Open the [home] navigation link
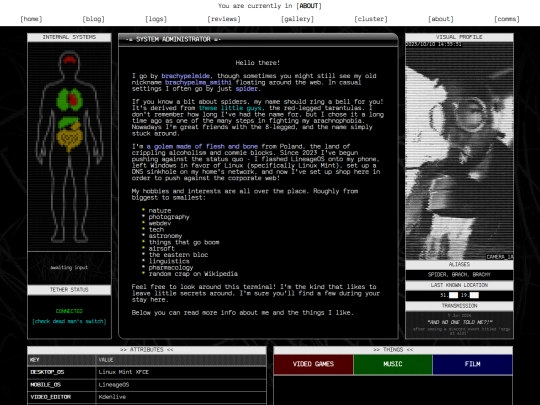Viewport: 540px width, 405px height. (31, 19)
